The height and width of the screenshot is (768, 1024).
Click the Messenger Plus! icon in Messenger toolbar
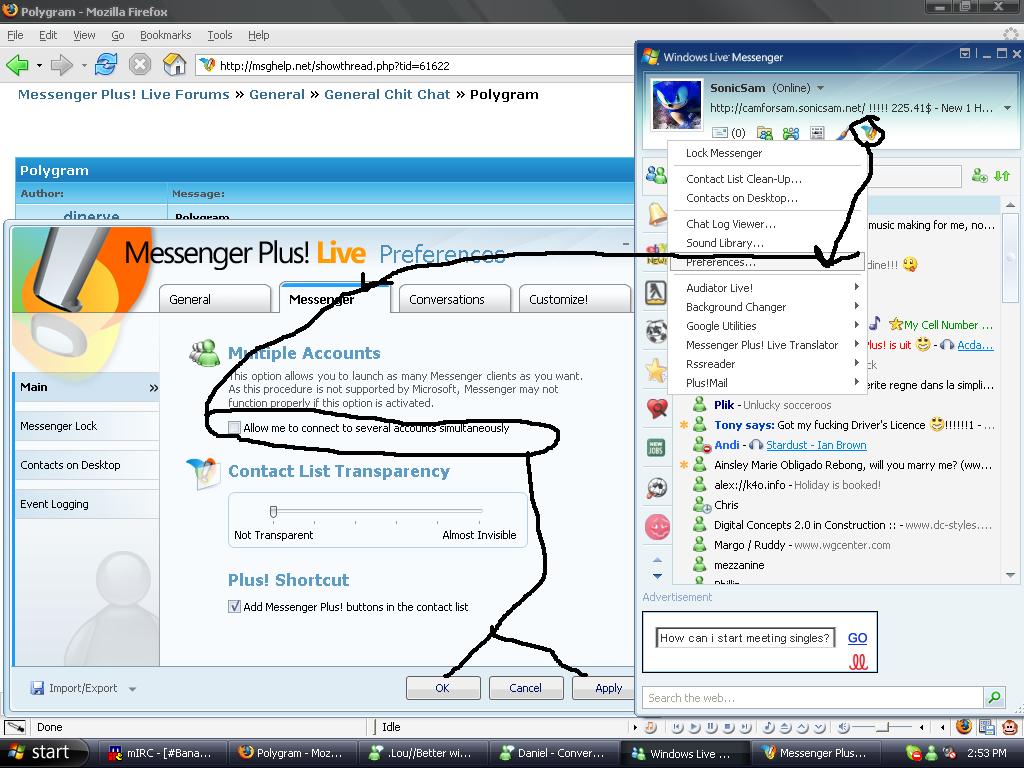tap(869, 132)
